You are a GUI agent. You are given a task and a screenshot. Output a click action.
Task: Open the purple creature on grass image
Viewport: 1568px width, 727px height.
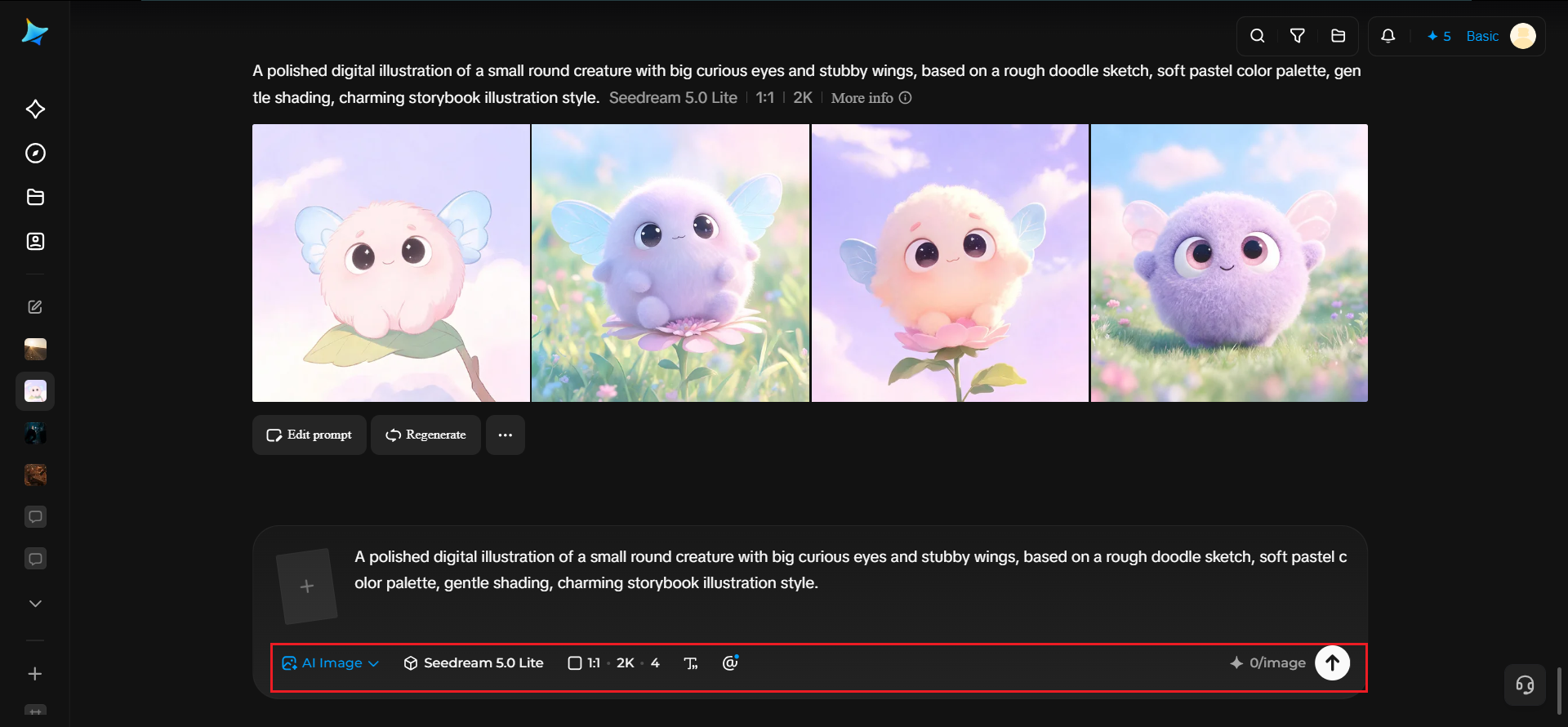point(1229,263)
